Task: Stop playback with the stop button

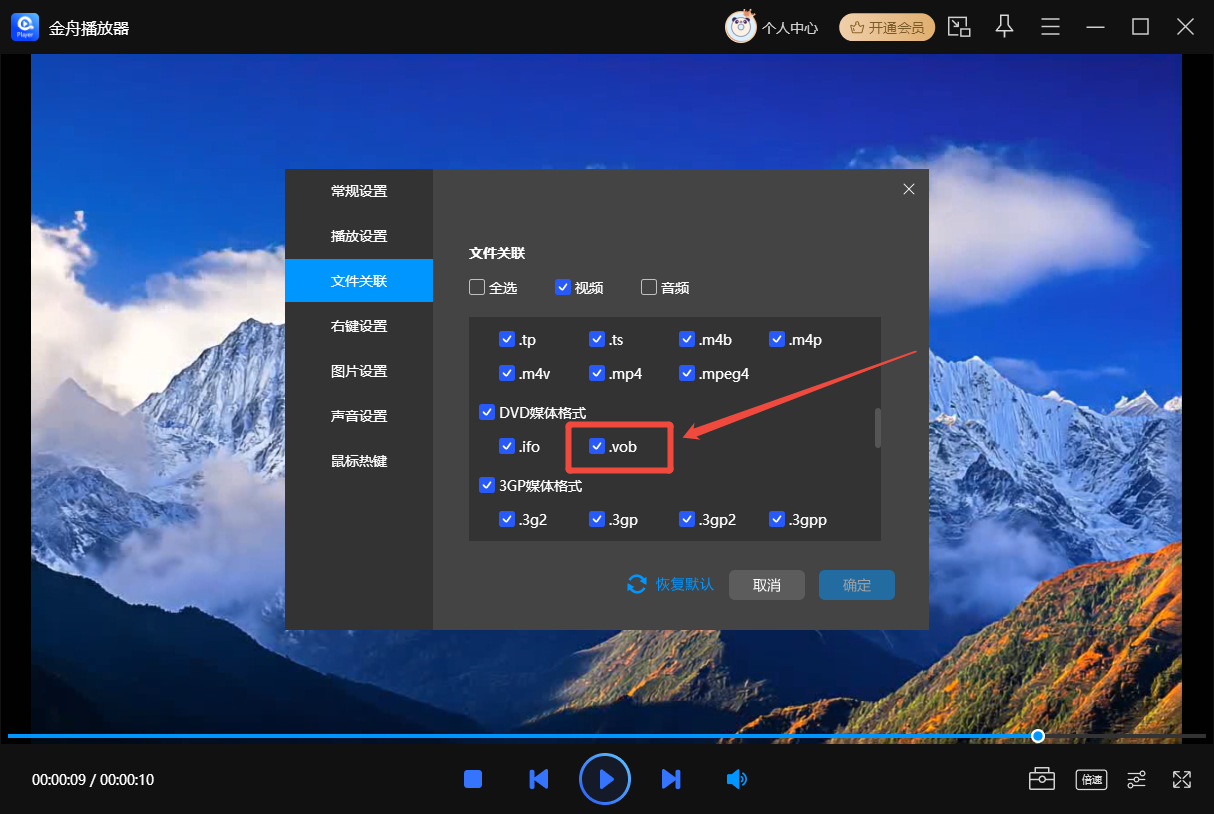Action: pyautogui.click(x=473, y=779)
